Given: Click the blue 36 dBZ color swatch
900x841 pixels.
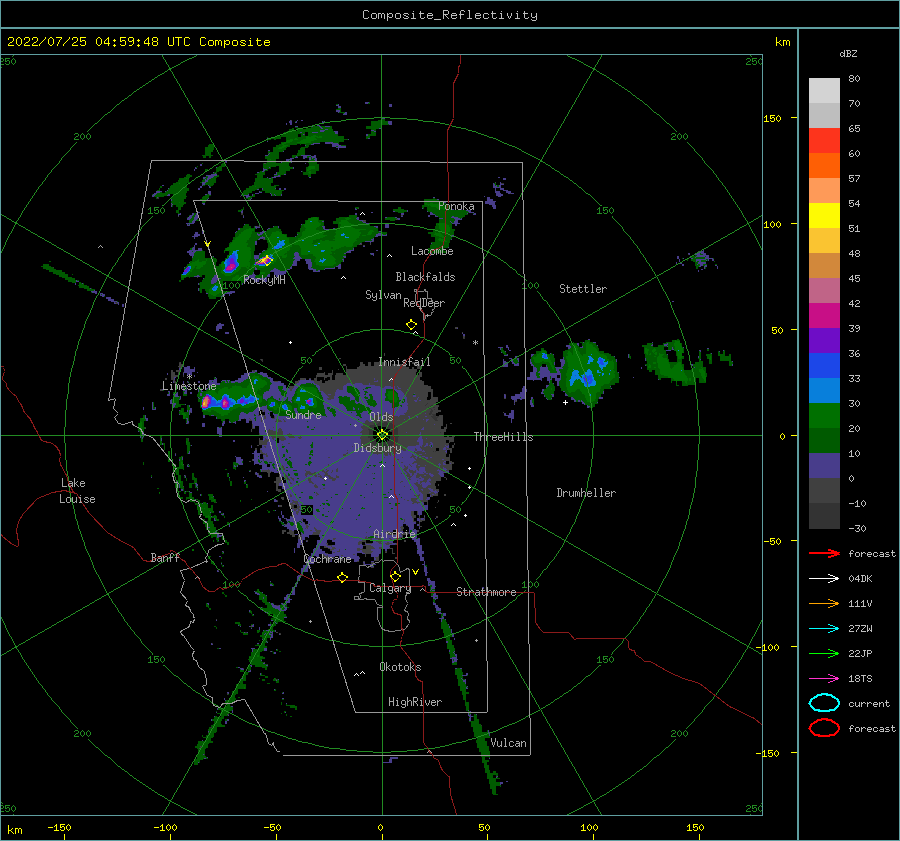Looking at the screenshot, I should (x=824, y=365).
